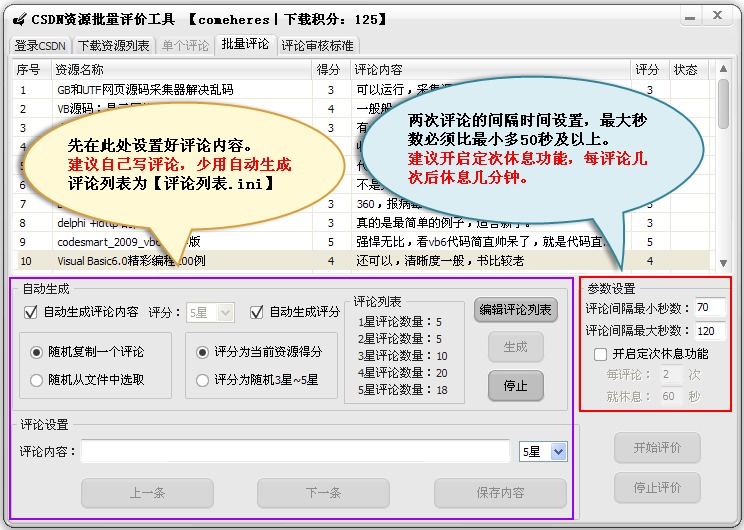Open the disabled 评分 5星 dropdown
The height and width of the screenshot is (530, 744).
[x=210, y=313]
